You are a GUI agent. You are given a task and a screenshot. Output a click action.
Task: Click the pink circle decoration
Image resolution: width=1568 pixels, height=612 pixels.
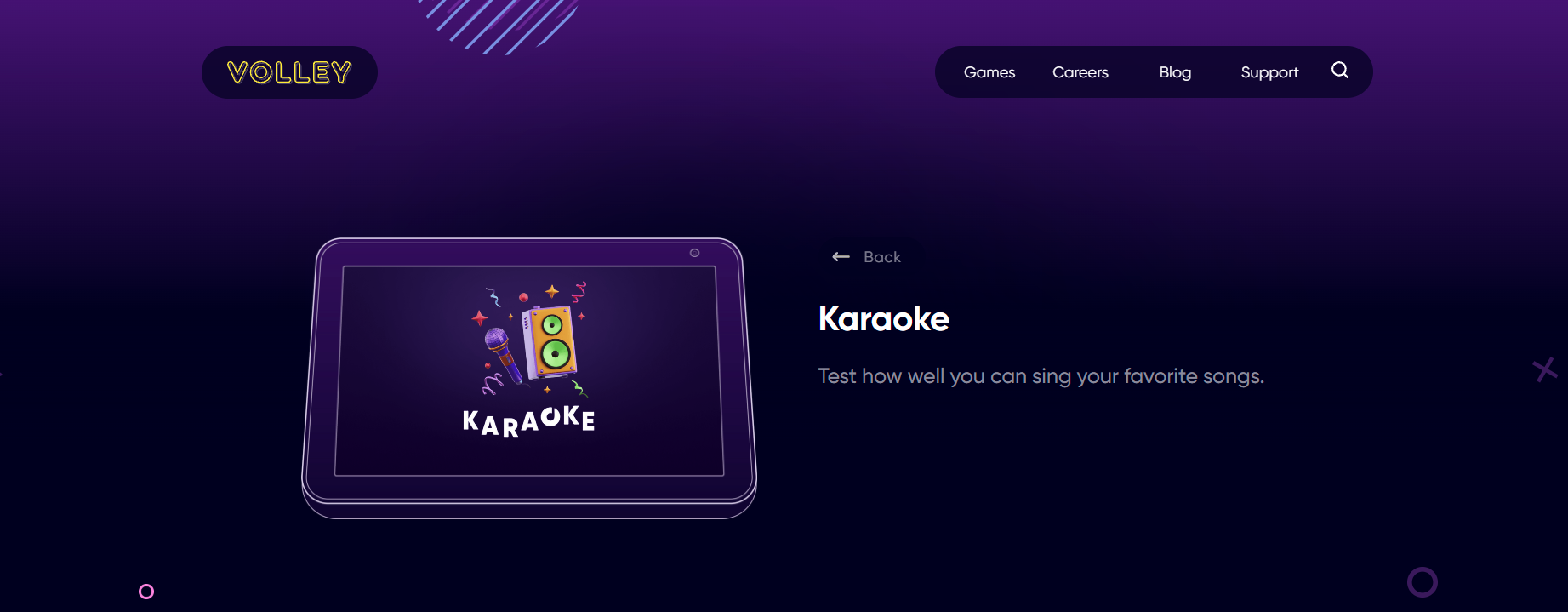(146, 591)
